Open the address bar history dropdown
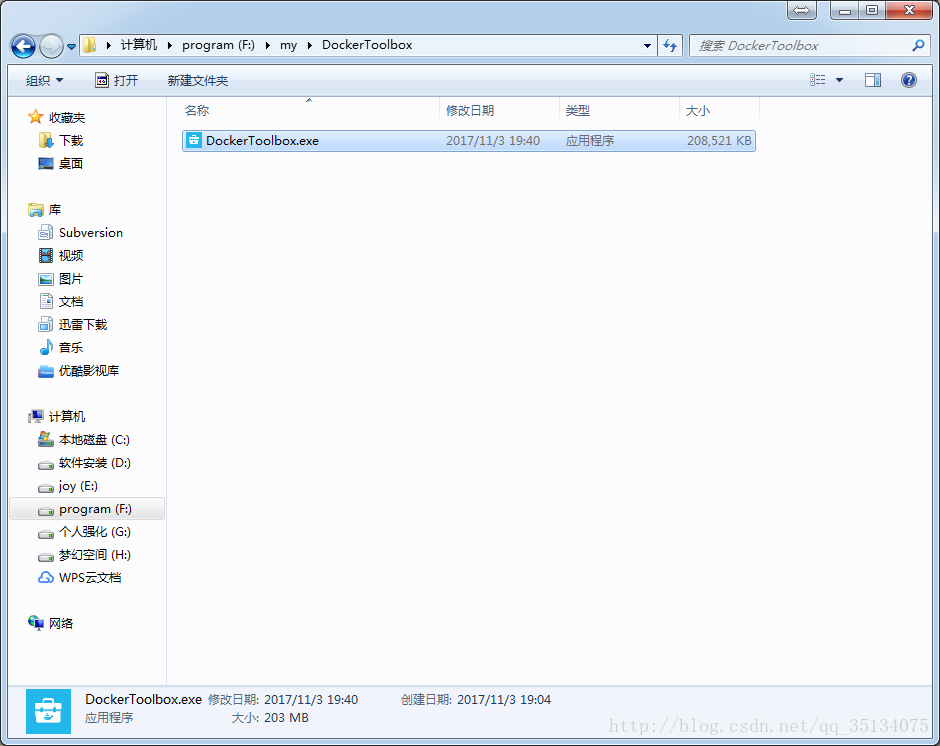 point(647,46)
